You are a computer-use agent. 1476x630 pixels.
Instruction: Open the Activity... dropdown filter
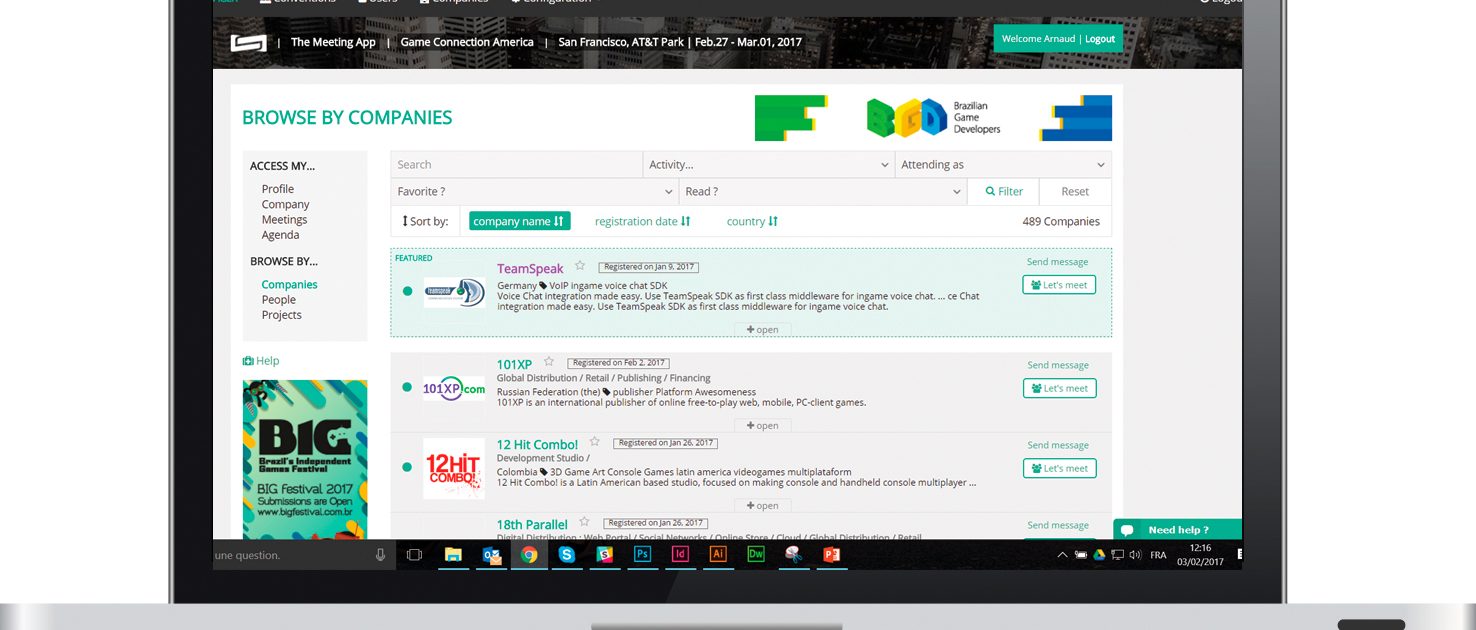[769, 164]
